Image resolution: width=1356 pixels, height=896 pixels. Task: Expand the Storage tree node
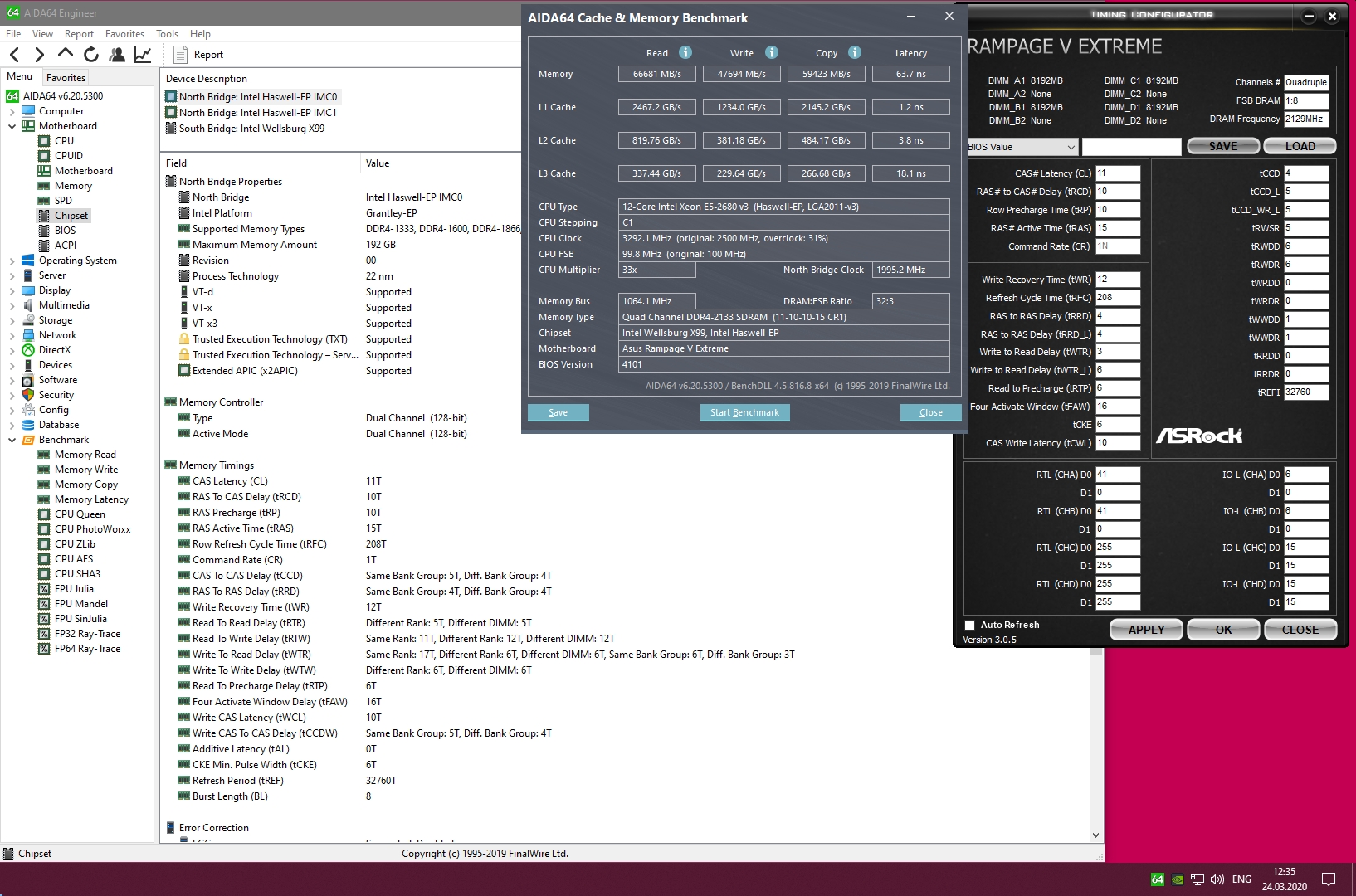tap(12, 320)
